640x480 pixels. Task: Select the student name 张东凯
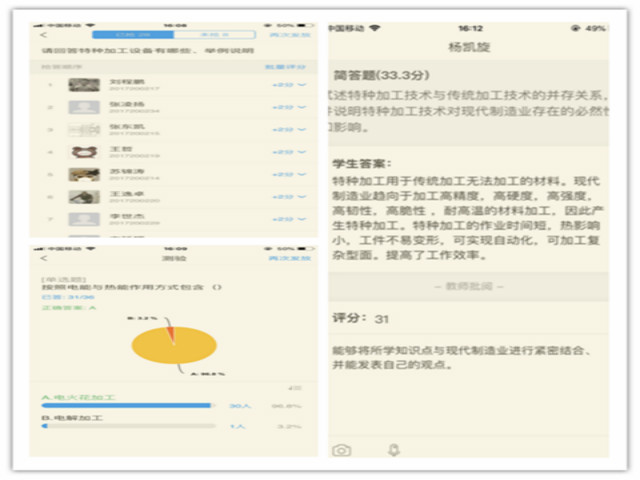click(127, 127)
